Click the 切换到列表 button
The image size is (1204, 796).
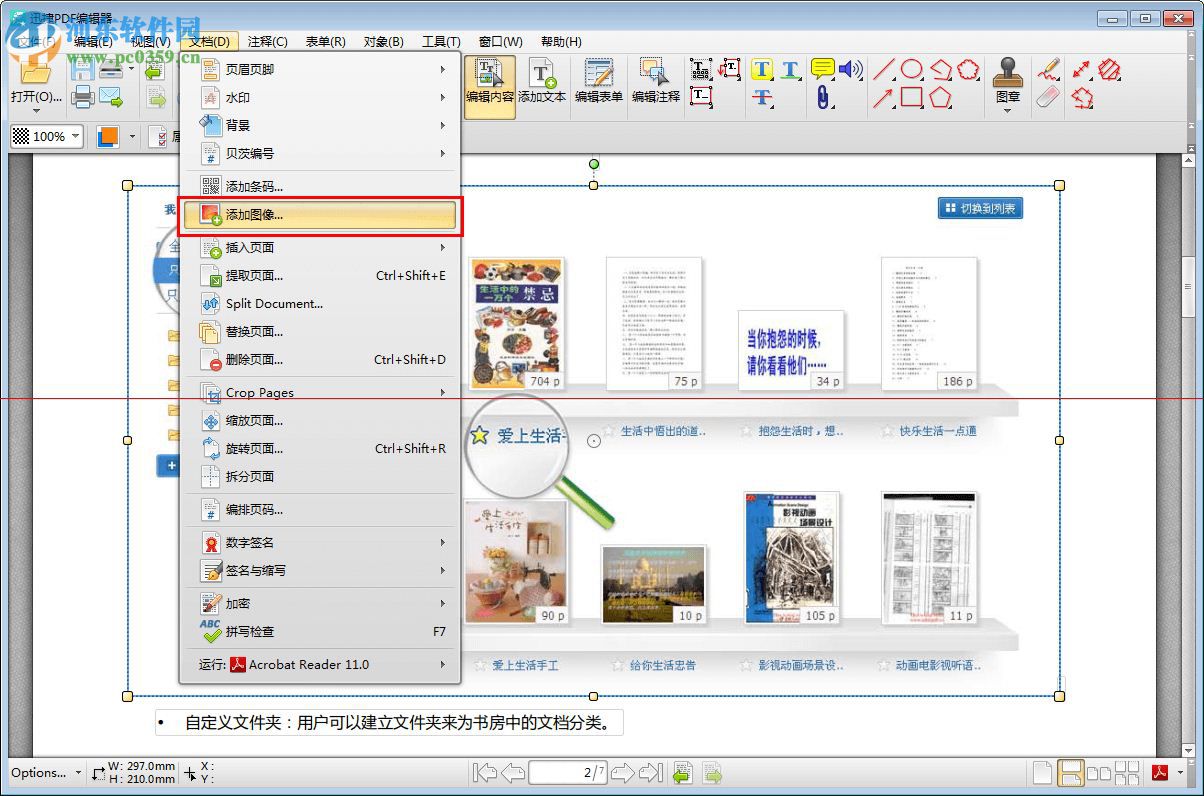(980, 208)
